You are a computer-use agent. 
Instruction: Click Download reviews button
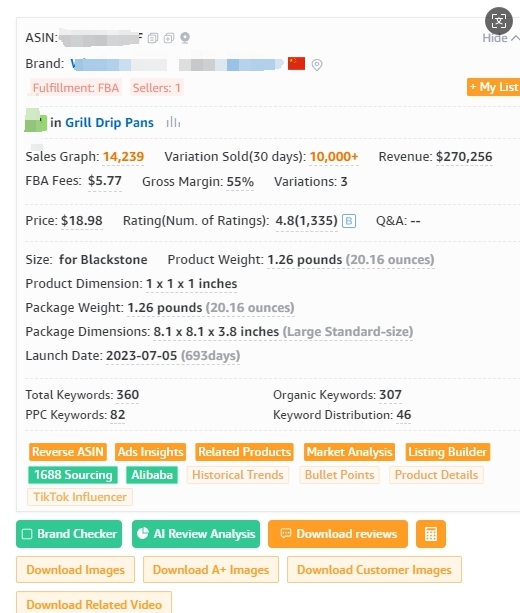point(338,534)
